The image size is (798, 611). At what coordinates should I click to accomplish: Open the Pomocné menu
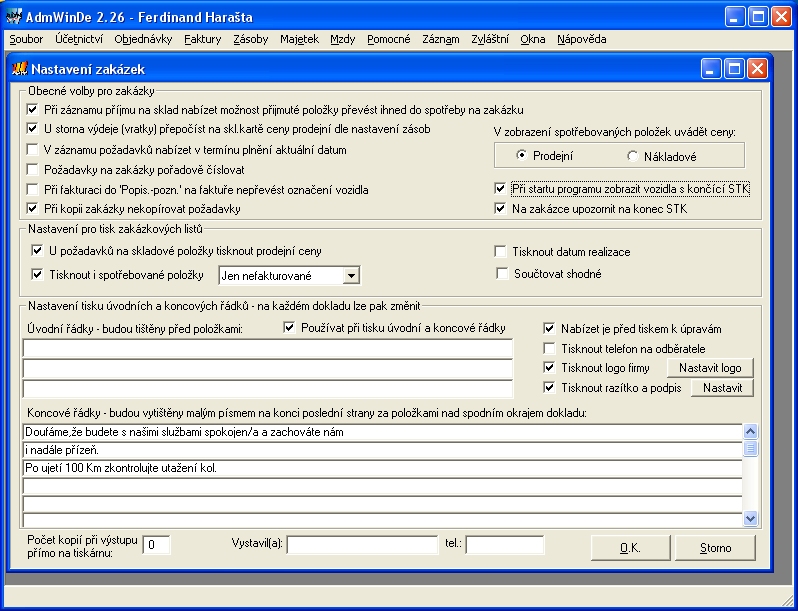click(389, 39)
